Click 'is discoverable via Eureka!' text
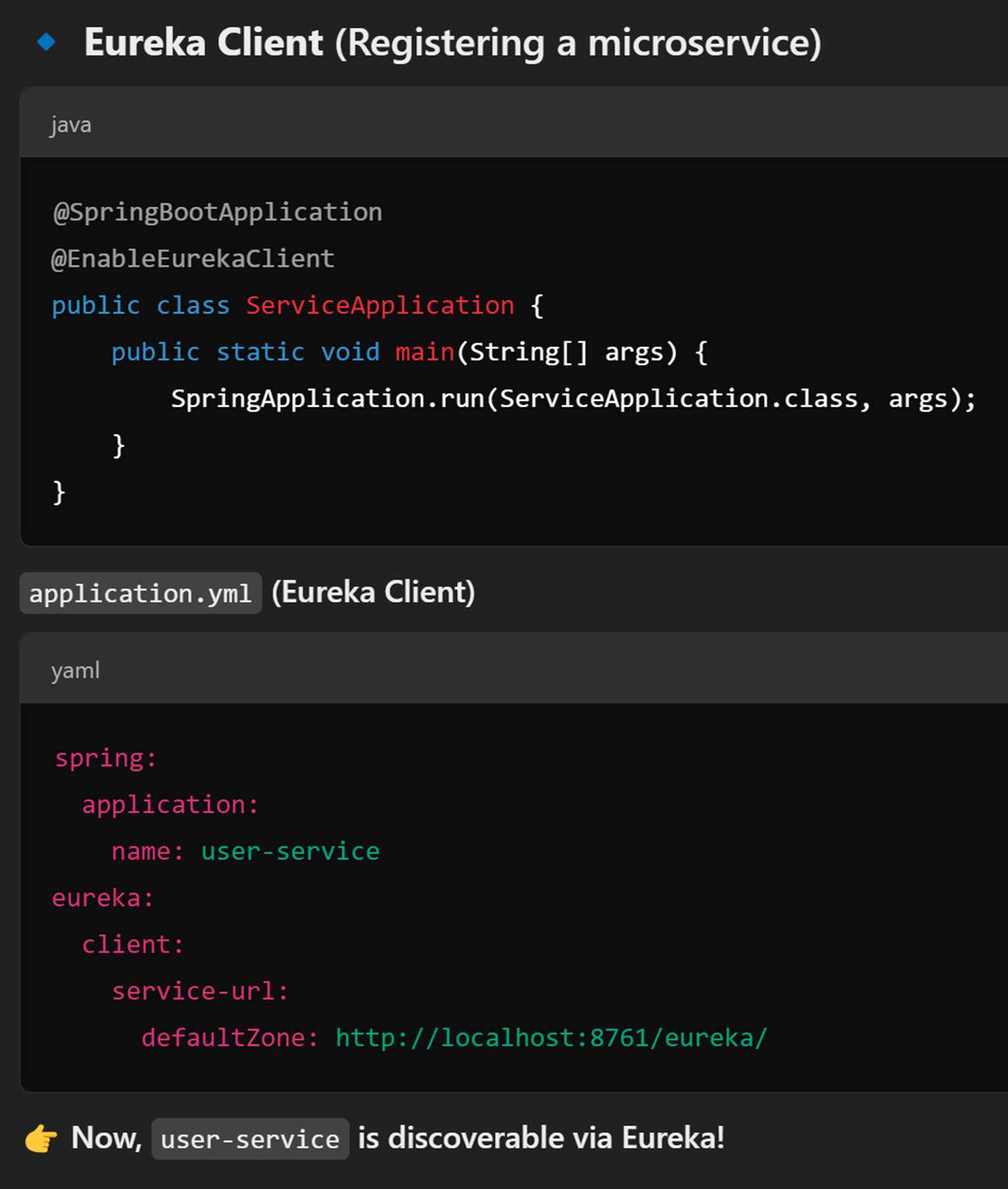 pyautogui.click(x=541, y=1138)
